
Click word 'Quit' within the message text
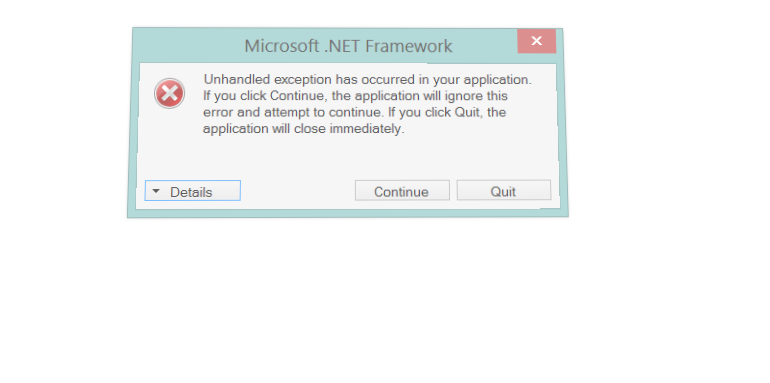(x=466, y=112)
